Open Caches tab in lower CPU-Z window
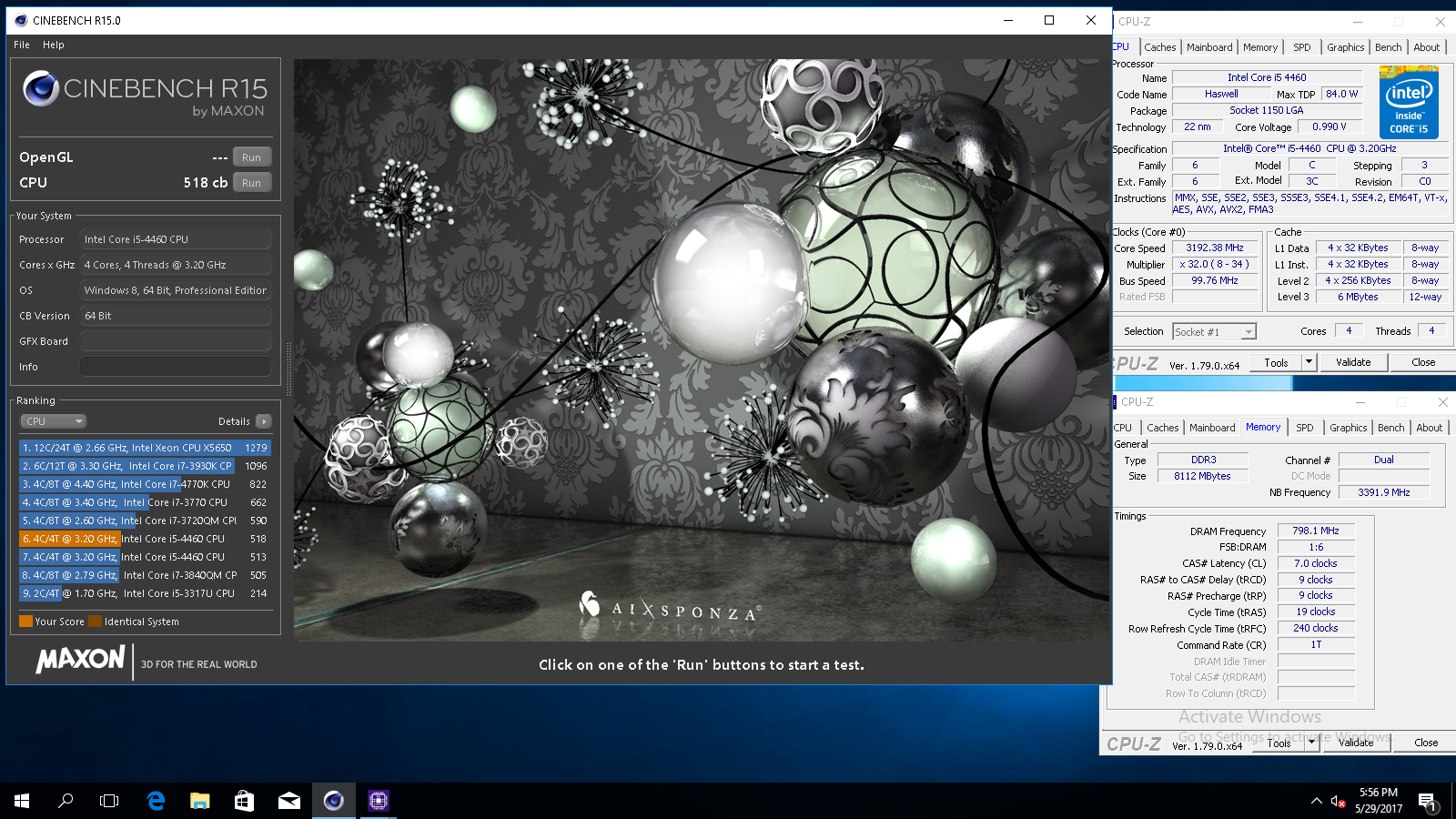This screenshot has height=819, width=1456. pyautogui.click(x=1163, y=428)
